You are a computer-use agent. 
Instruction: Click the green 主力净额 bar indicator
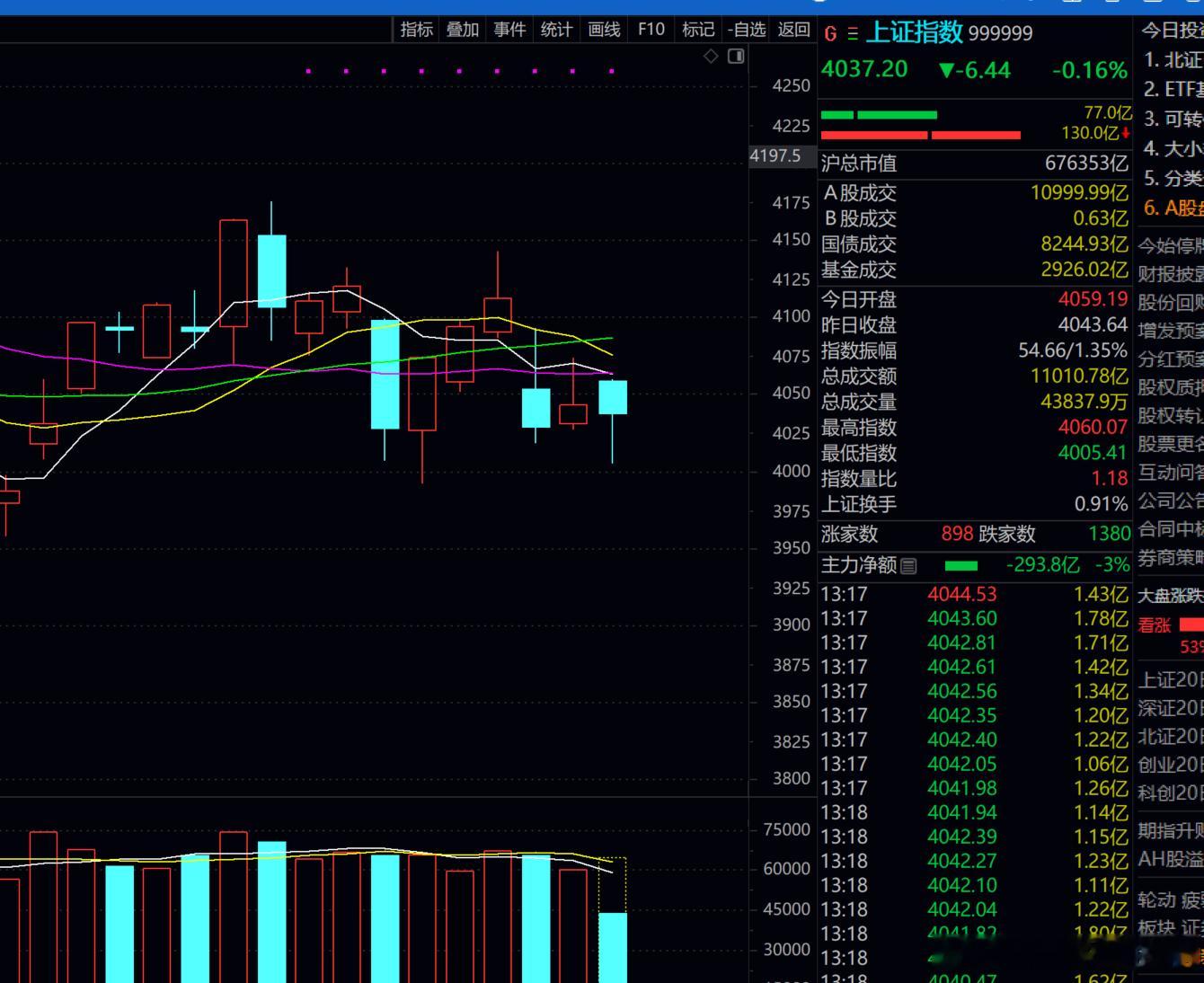tap(961, 566)
